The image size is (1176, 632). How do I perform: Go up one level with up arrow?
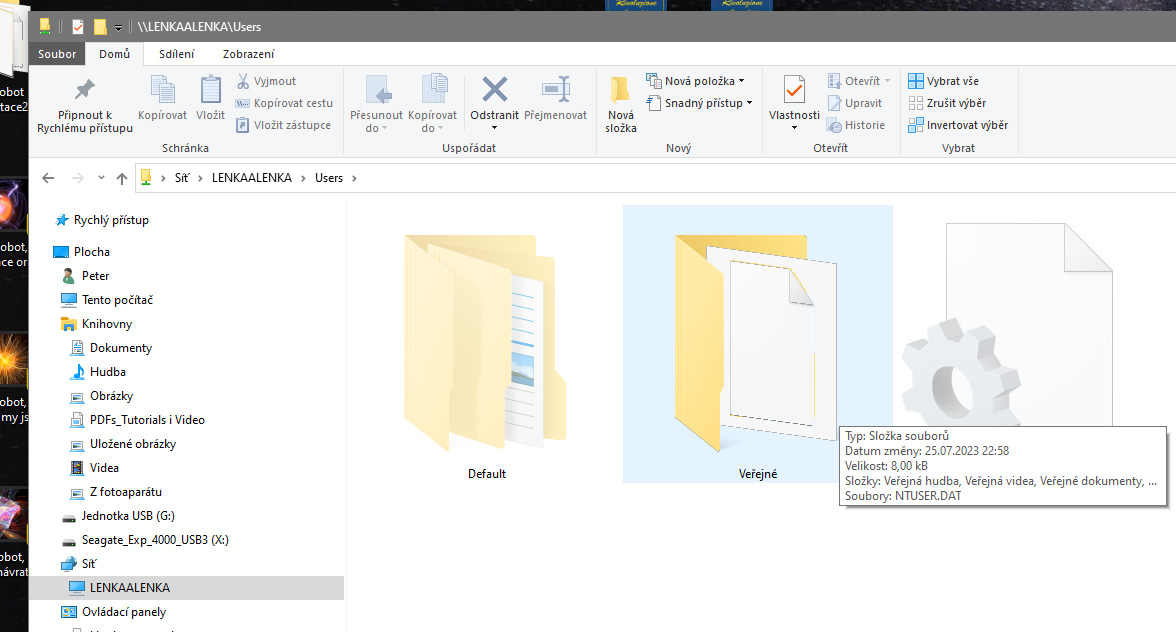(122, 178)
